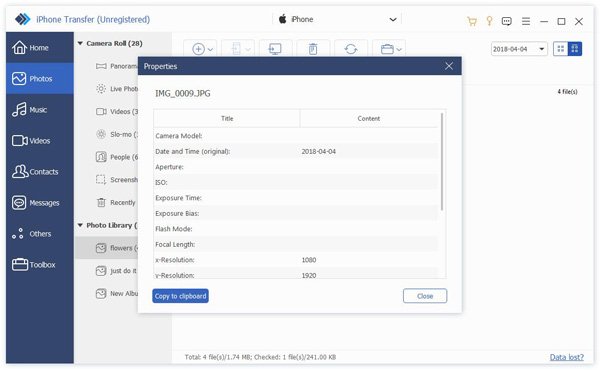The height and width of the screenshot is (370, 600).
Task: Select the Aperture row
Action: point(296,167)
